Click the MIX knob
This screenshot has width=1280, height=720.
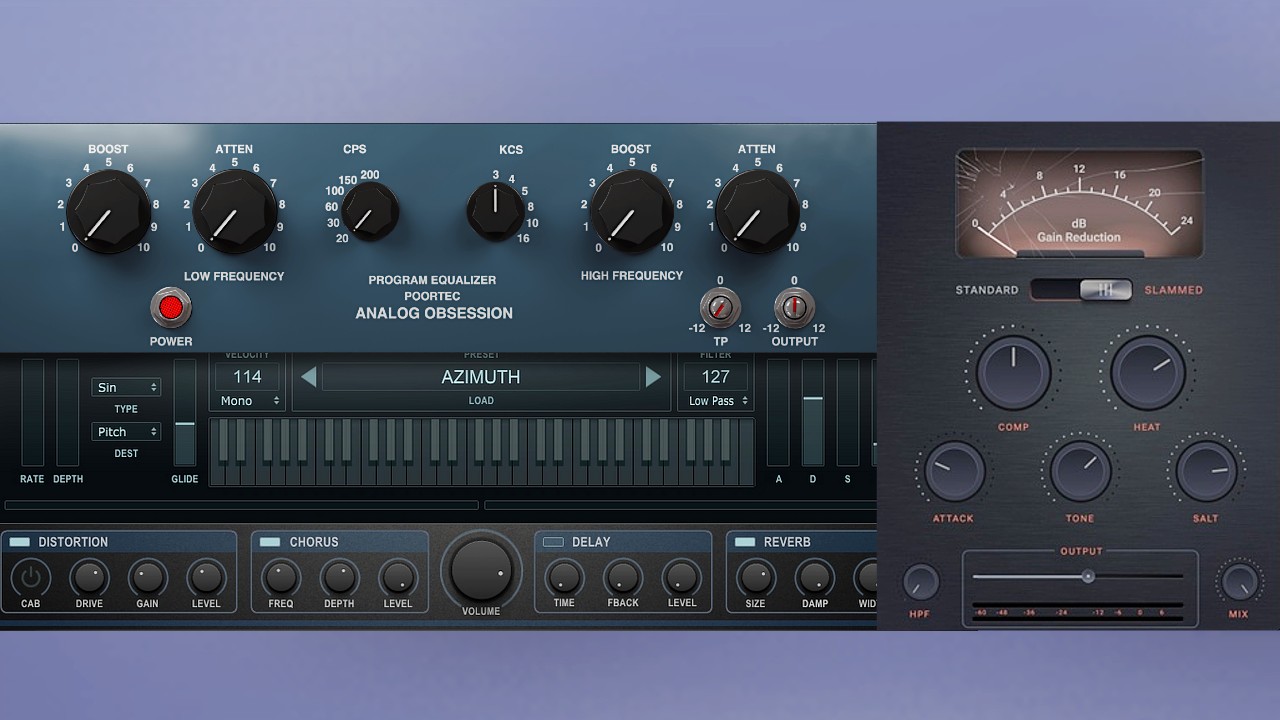1239,583
